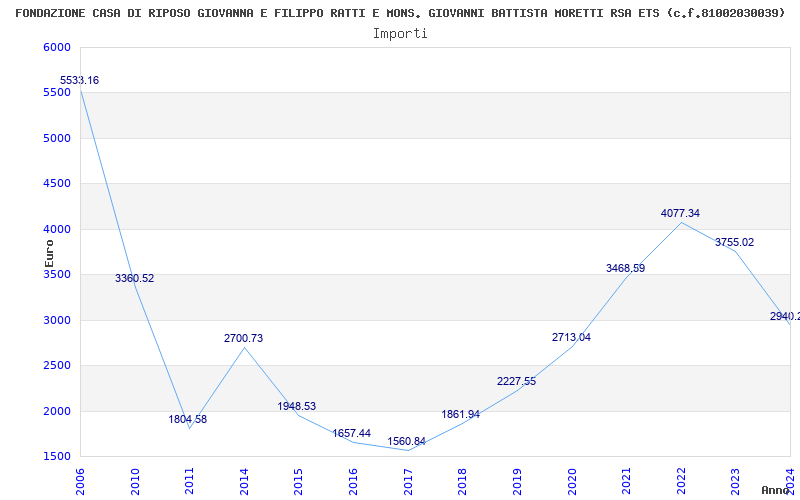The width and height of the screenshot is (800, 500).
Task: Select the 2022 x-axis year label
Action: (681, 482)
